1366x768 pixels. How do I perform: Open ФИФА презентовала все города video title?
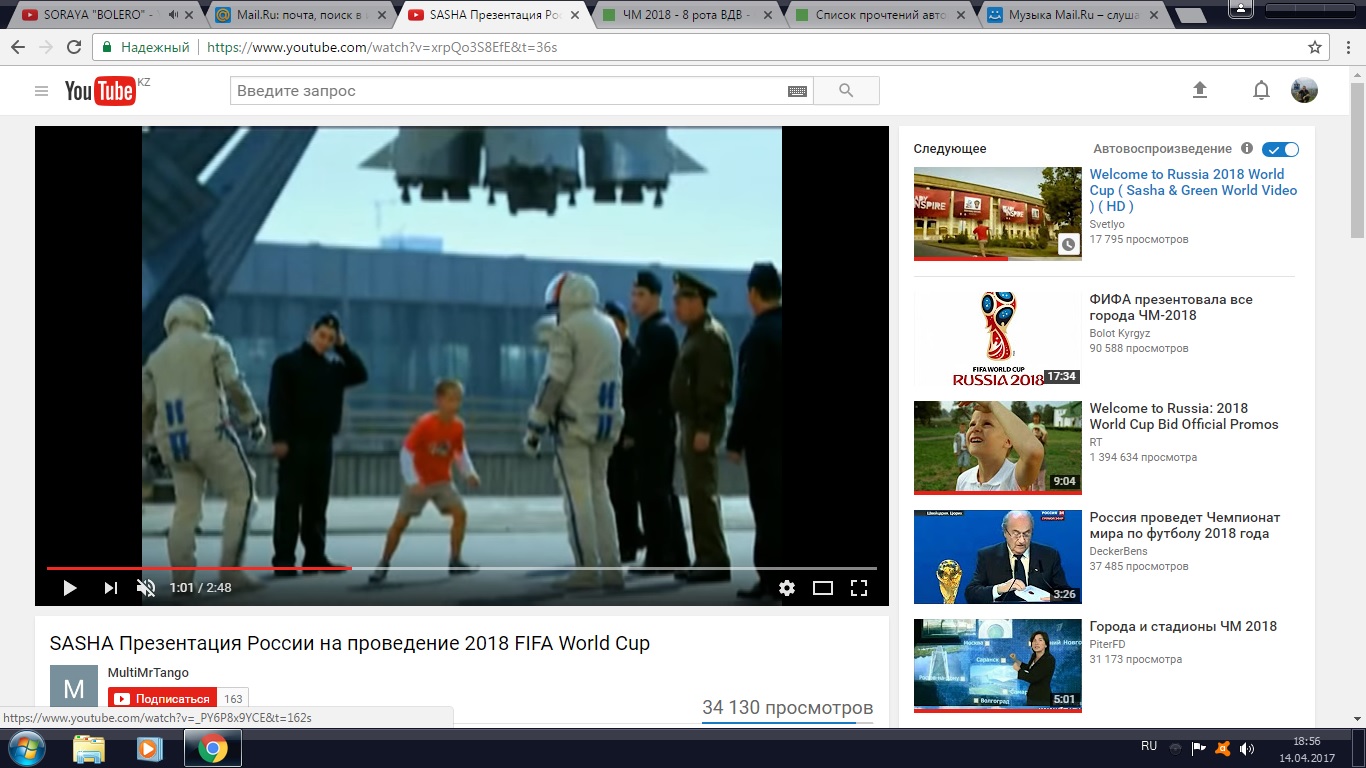1171,307
